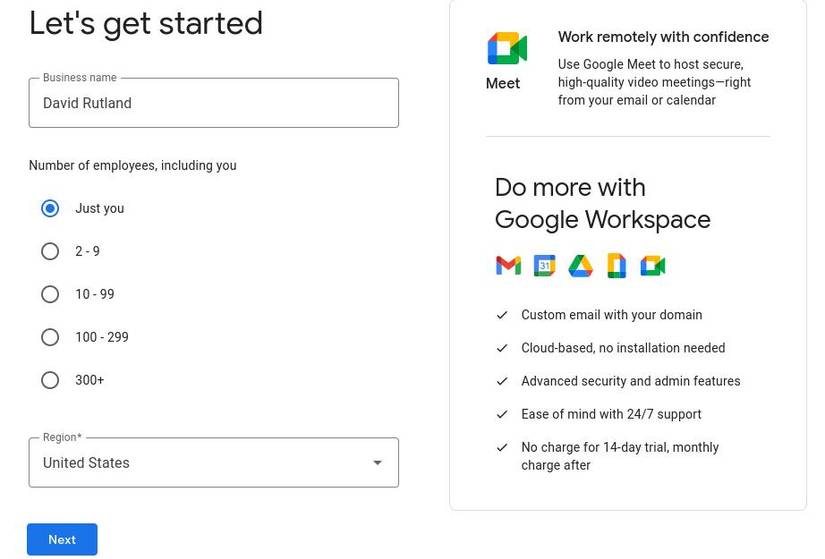This screenshot has height=559, width=825.
Task: Click the Meet icon in Workspace row
Action: (x=652, y=265)
